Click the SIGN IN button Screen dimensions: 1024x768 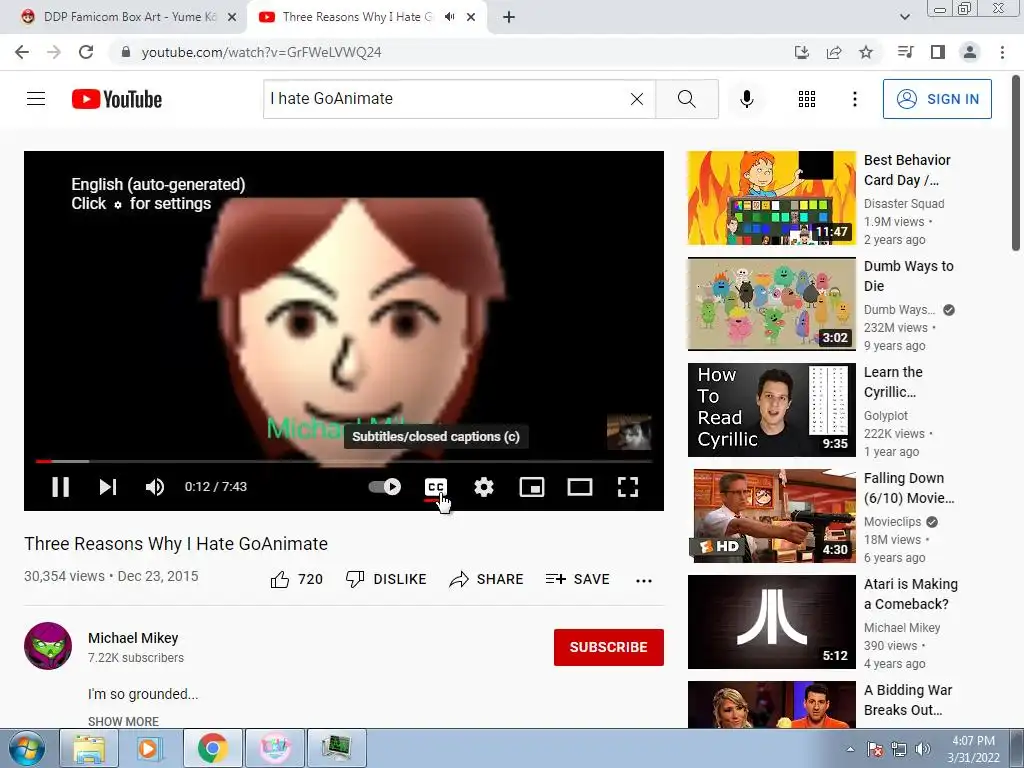click(937, 99)
